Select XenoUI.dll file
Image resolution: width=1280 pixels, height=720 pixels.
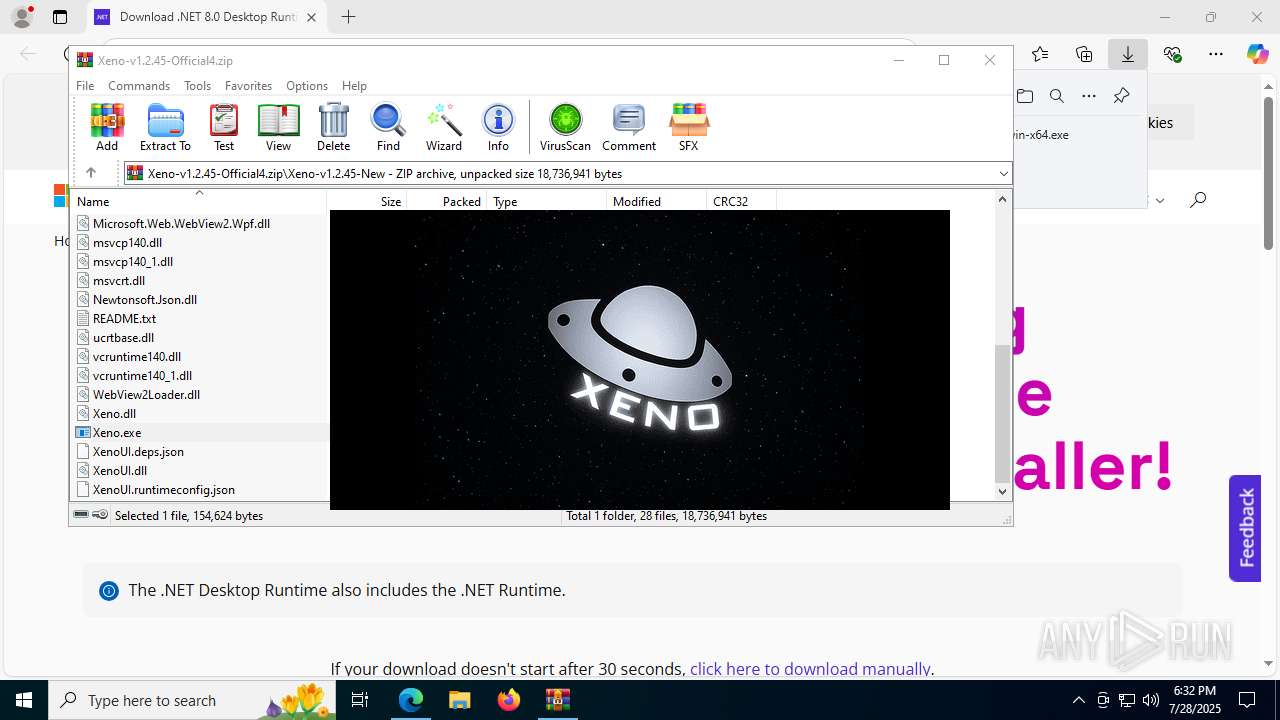[x=120, y=470]
